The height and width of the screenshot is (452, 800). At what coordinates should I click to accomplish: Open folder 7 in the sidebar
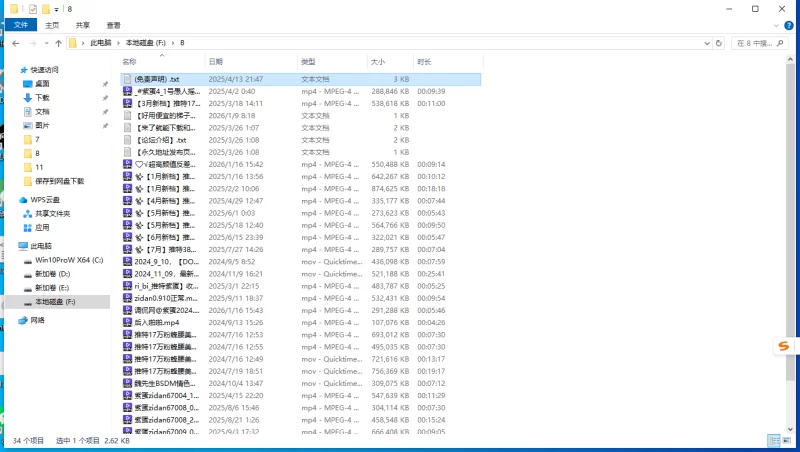[x=37, y=139]
